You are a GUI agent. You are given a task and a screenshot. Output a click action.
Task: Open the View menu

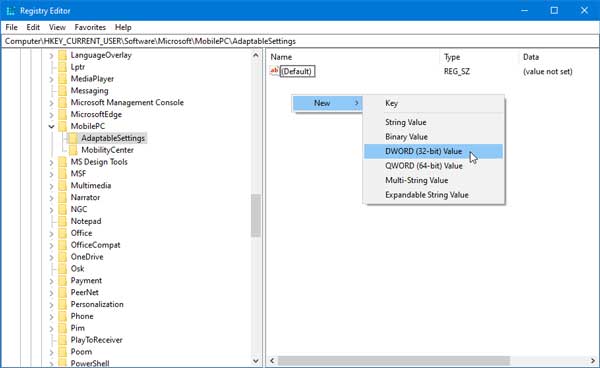(57, 27)
